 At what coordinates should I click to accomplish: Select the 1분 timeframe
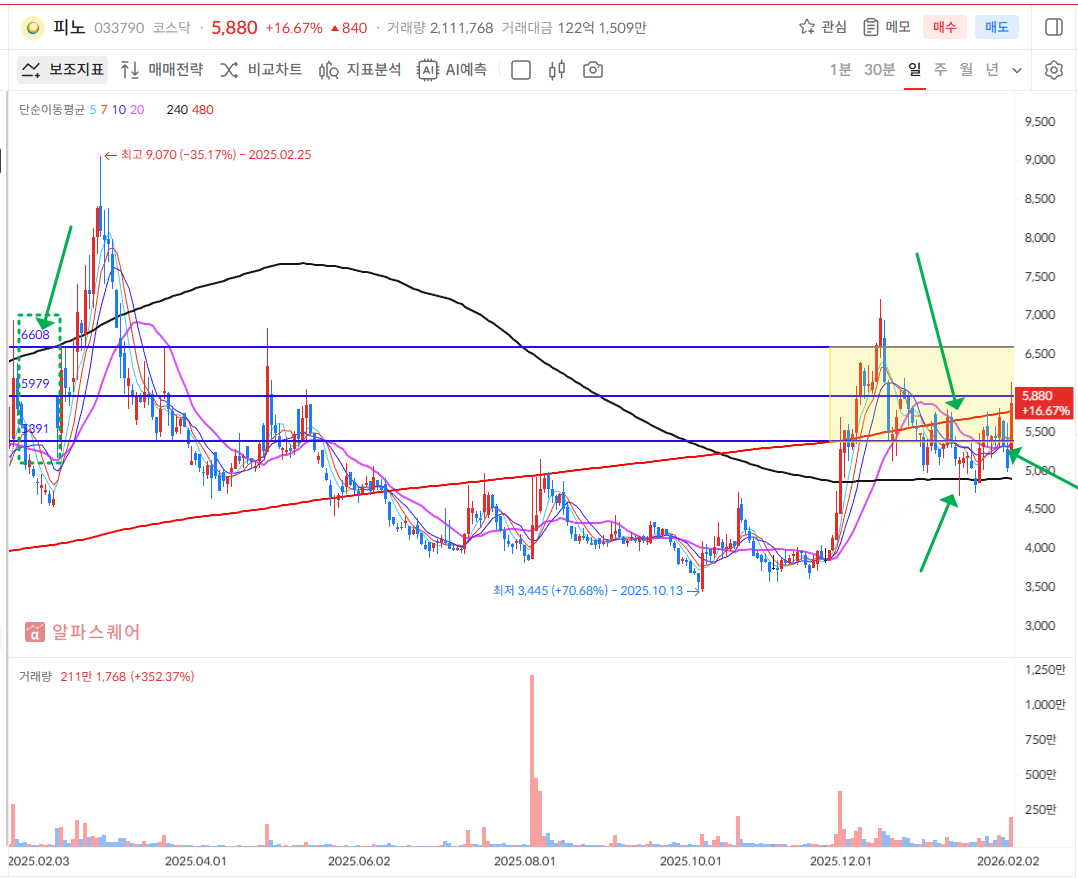[x=840, y=70]
